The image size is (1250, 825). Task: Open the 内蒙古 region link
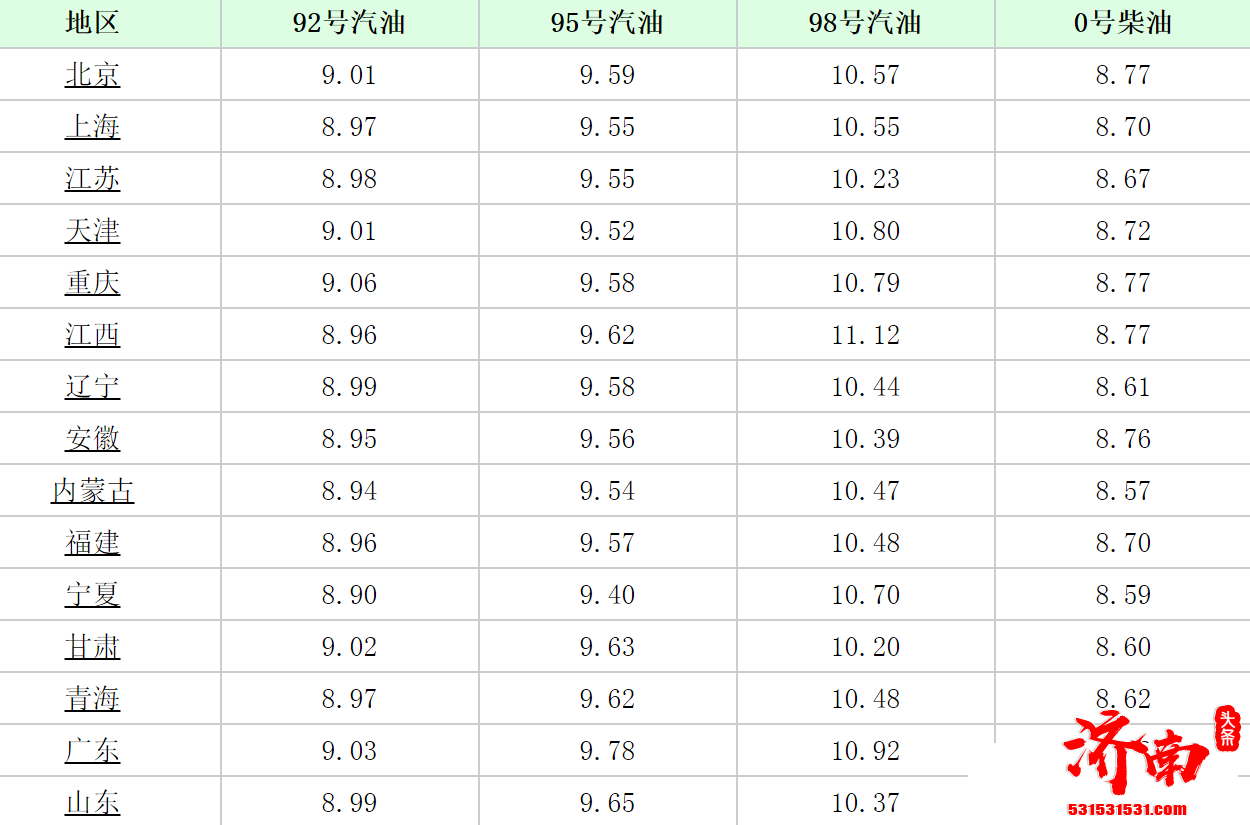coord(92,491)
